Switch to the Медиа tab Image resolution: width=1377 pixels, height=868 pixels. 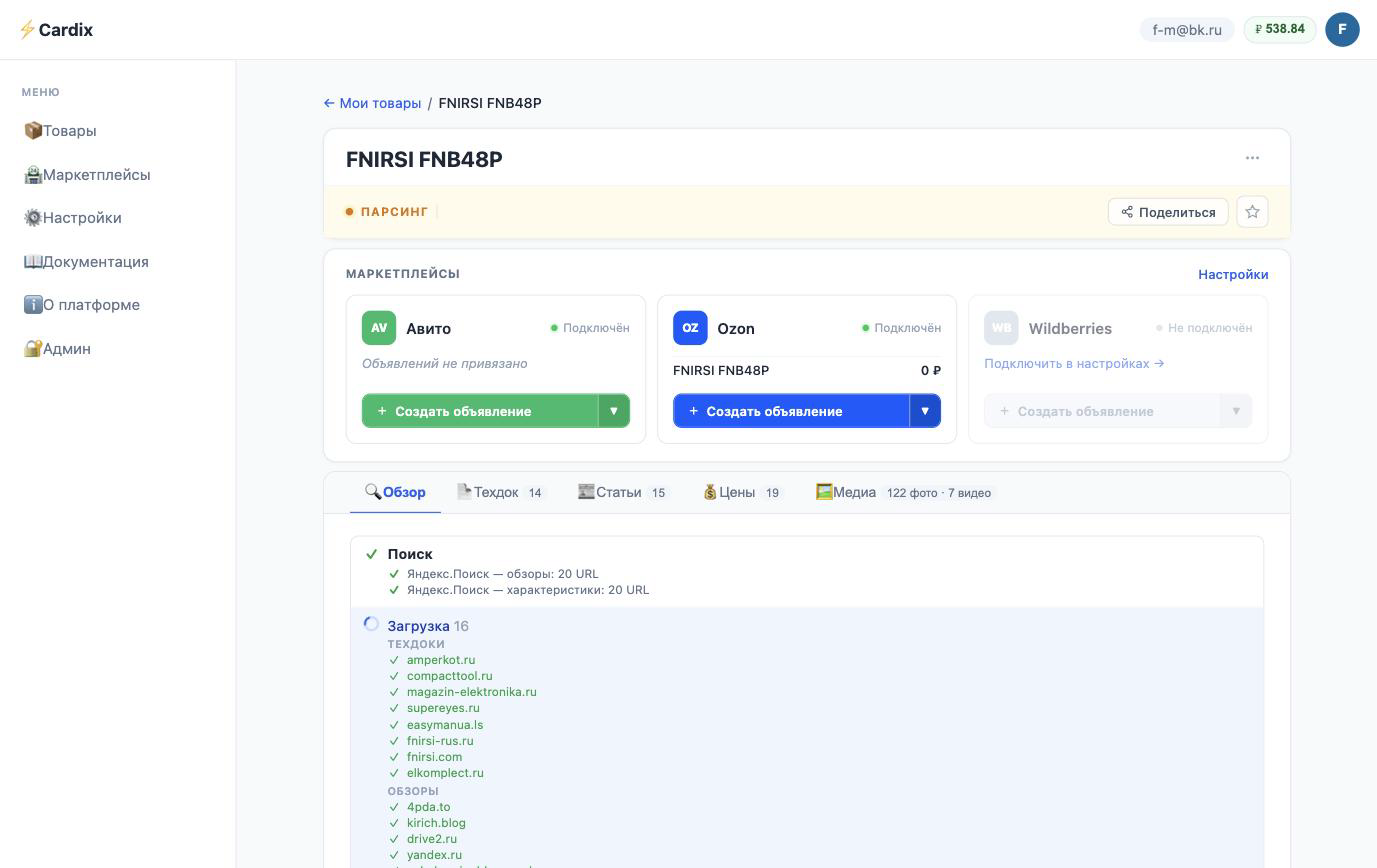click(x=904, y=492)
